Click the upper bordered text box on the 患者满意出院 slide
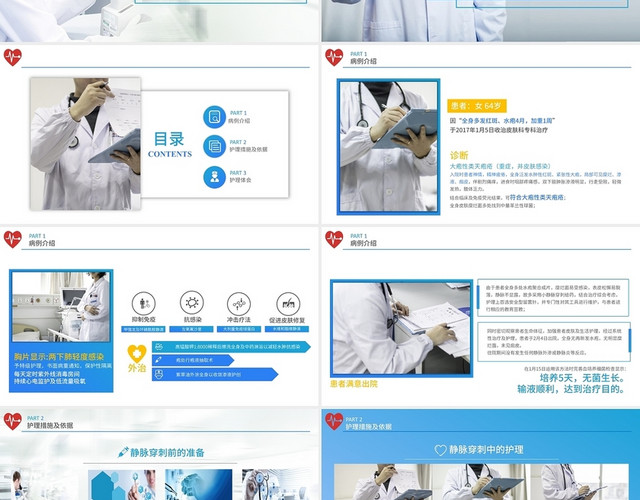 click(x=553, y=298)
